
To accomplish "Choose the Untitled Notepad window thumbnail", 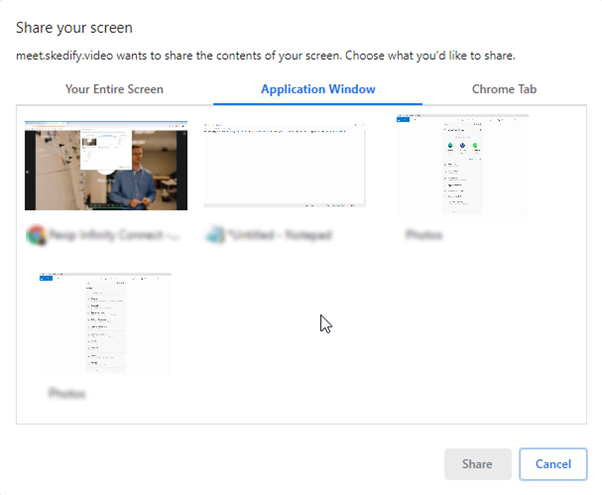I will pos(284,165).
